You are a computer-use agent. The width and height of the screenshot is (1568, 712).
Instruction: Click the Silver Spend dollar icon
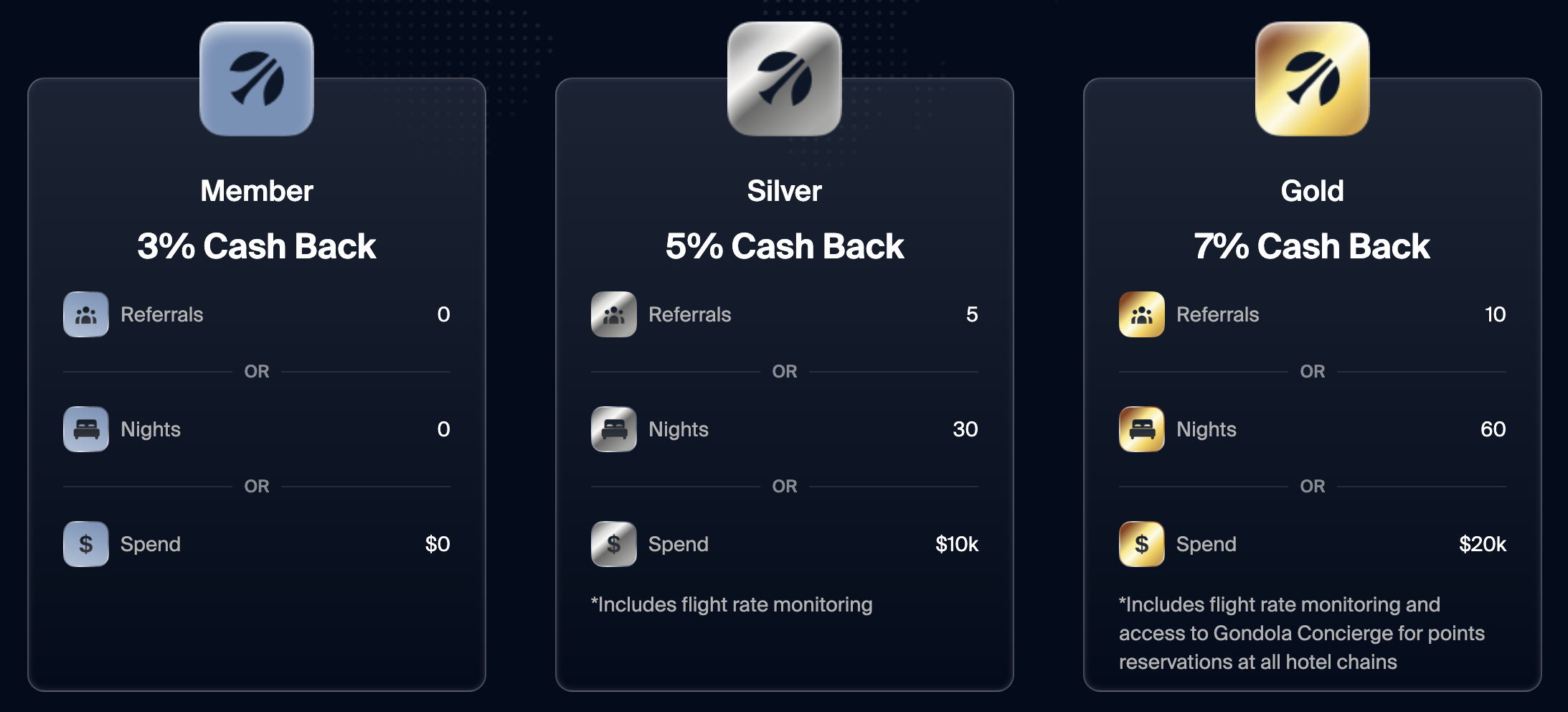[614, 544]
